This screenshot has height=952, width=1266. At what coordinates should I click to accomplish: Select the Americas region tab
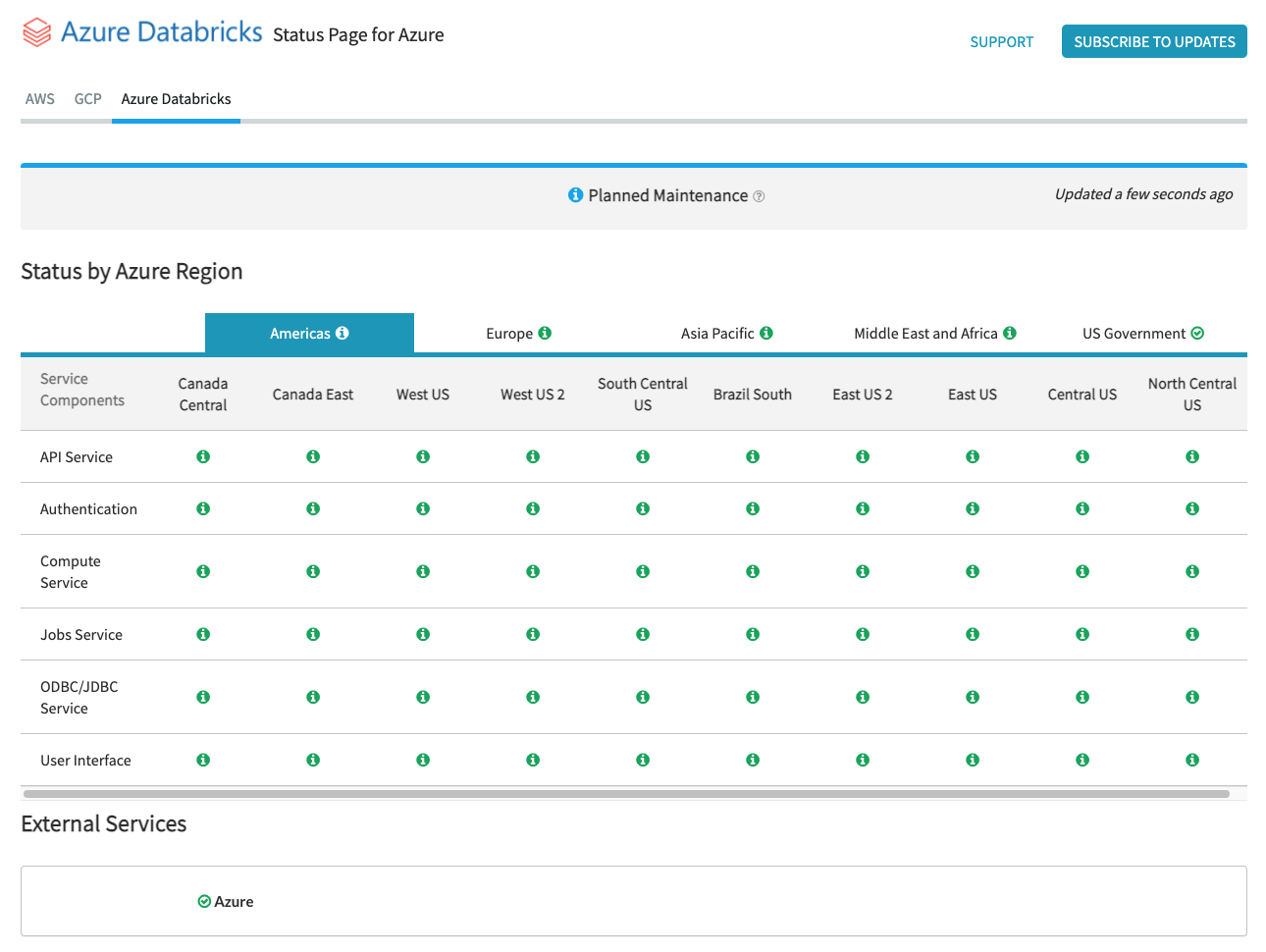coord(309,334)
